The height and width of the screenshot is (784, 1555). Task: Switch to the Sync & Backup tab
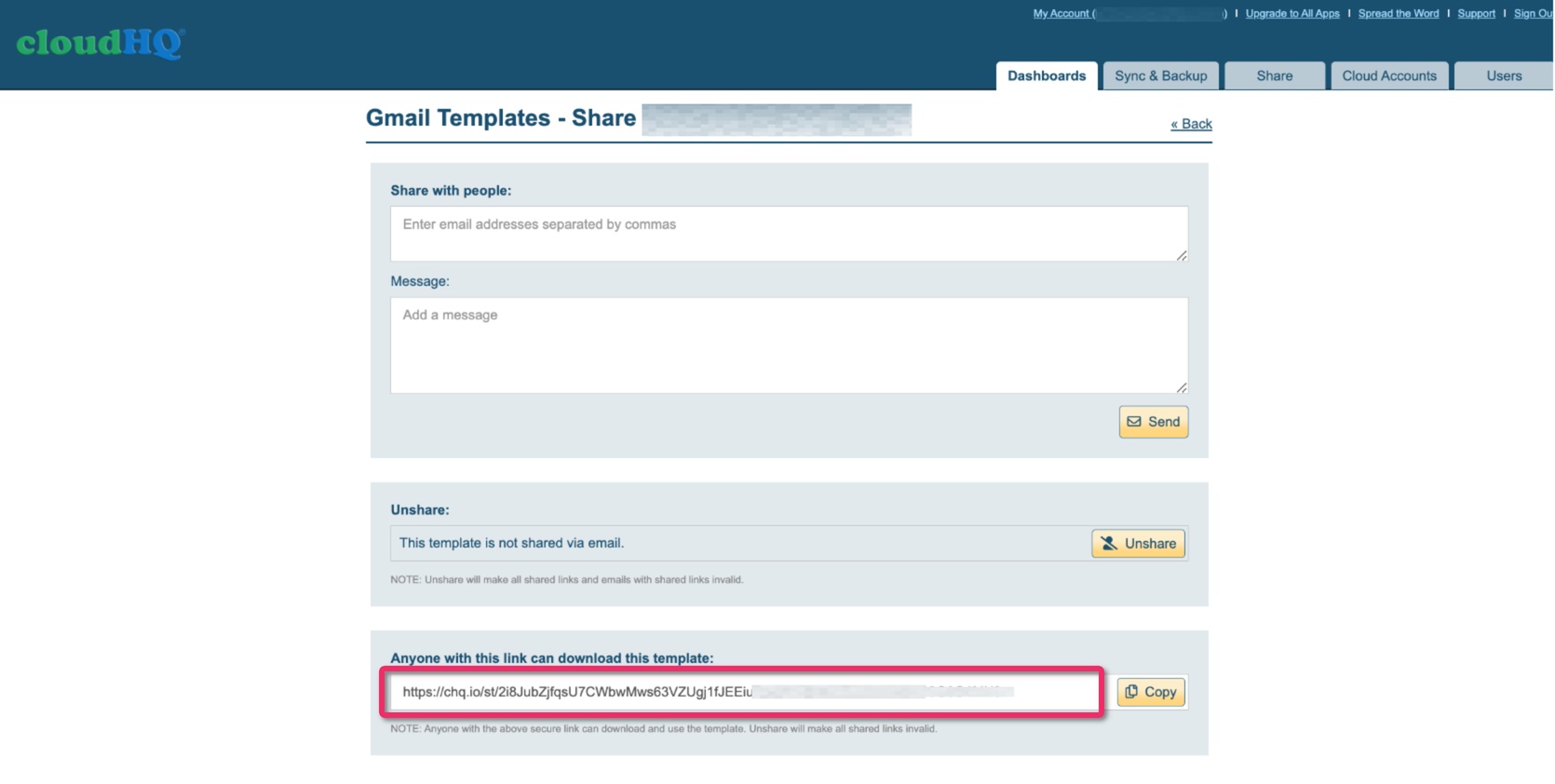[x=1161, y=76]
